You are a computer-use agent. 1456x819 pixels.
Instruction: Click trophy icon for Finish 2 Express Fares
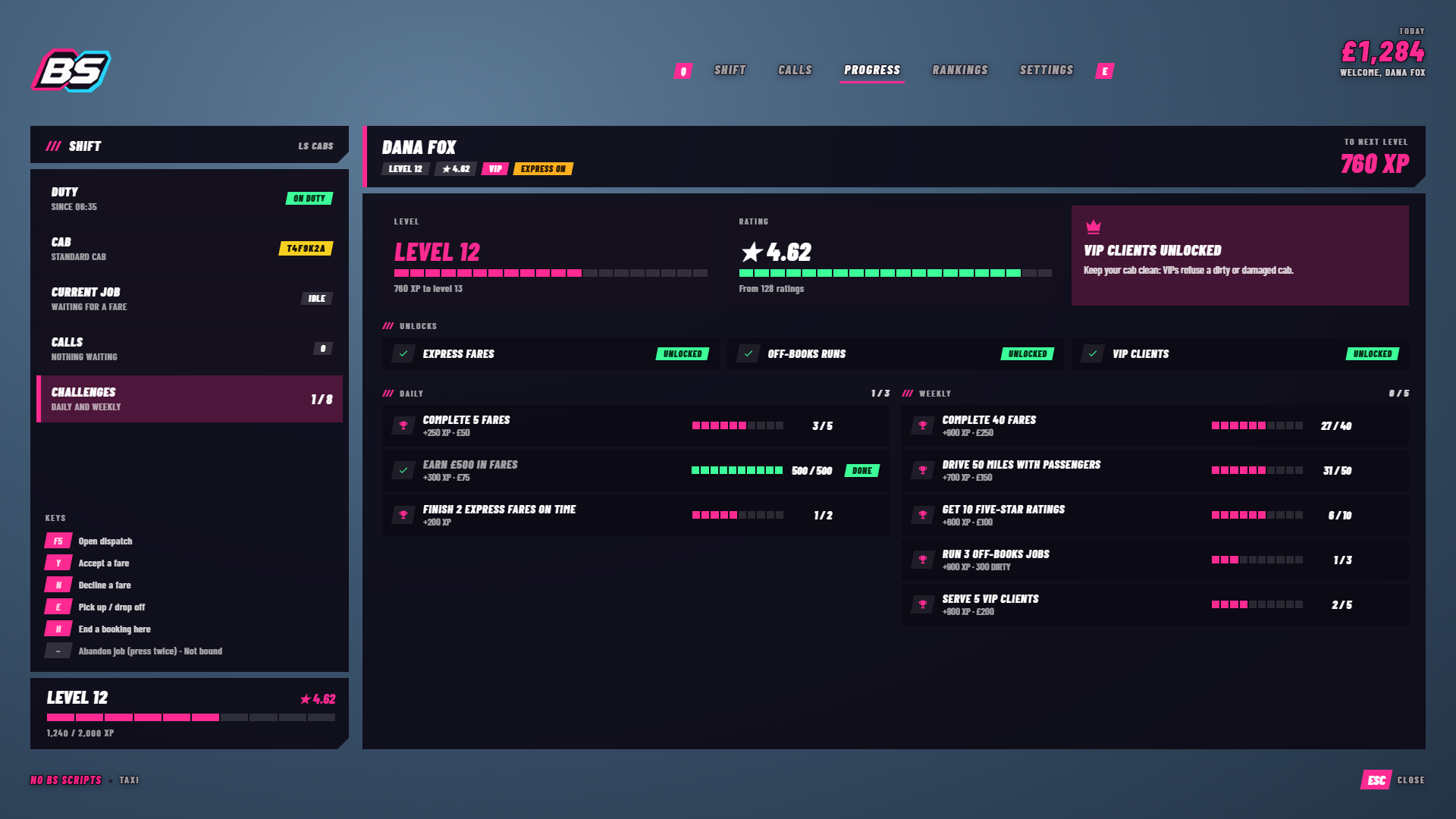pos(403,515)
